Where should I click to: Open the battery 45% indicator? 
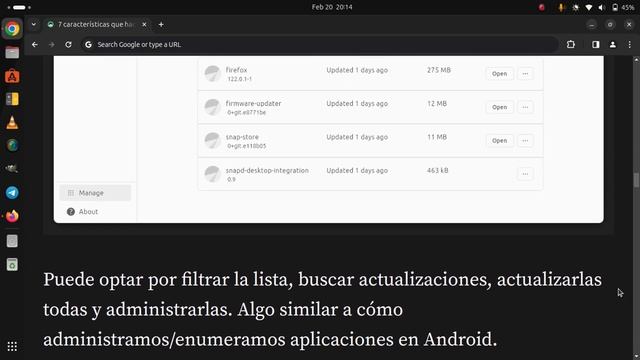point(622,7)
